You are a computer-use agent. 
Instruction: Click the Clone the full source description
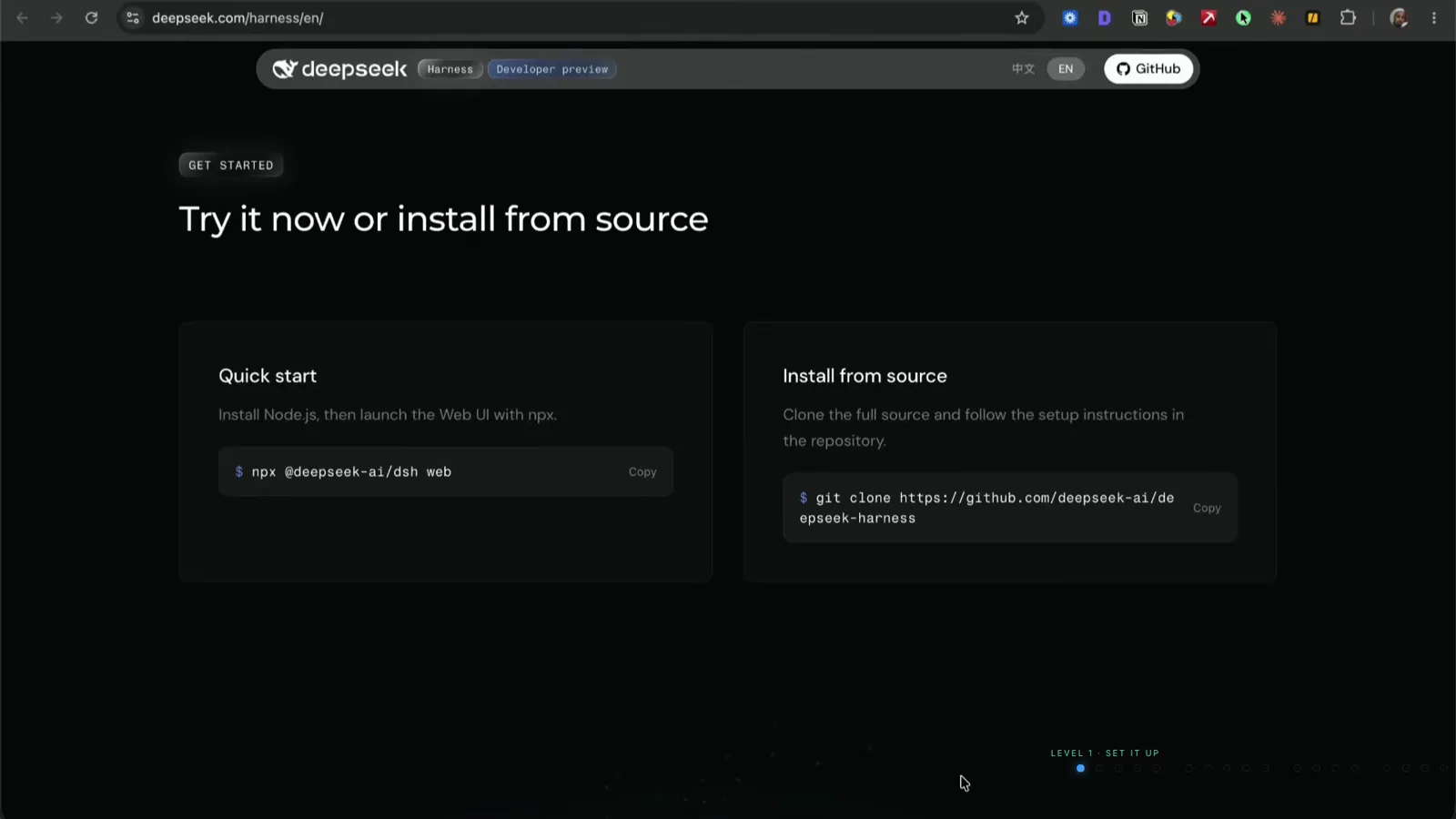pos(984,428)
